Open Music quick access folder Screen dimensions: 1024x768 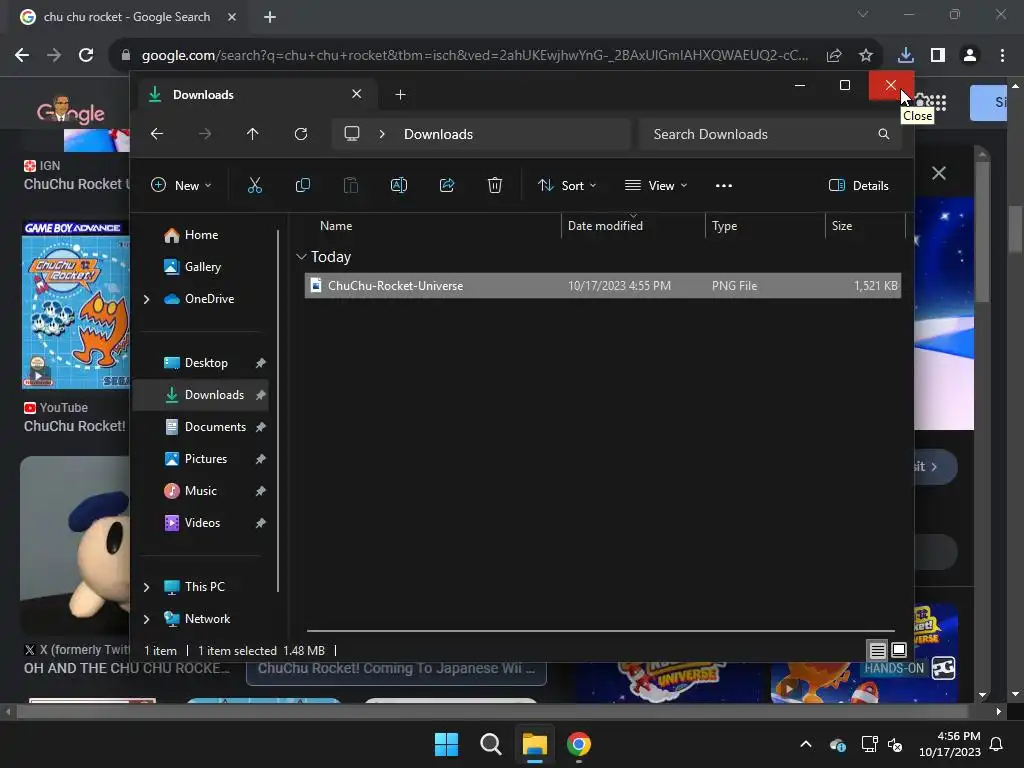pyautogui.click(x=200, y=490)
